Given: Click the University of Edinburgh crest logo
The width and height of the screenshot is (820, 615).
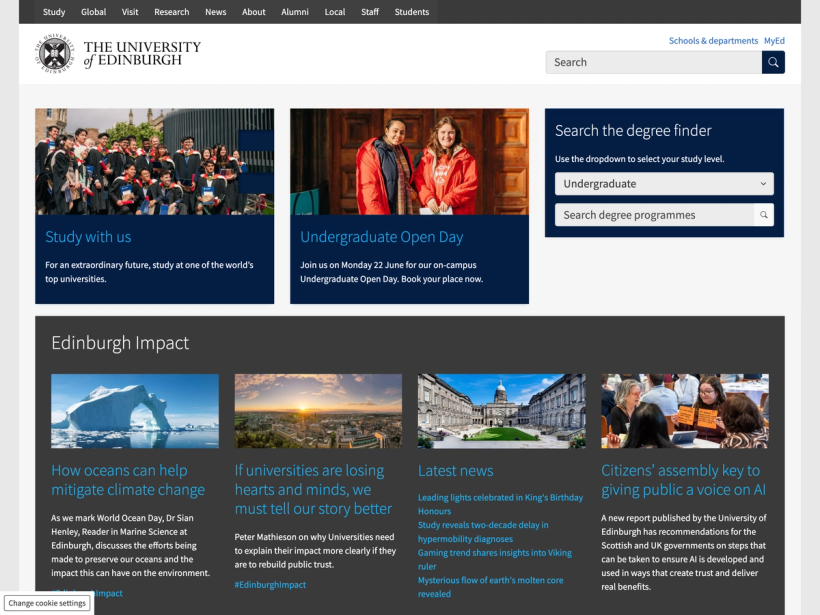Looking at the screenshot, I should [55, 54].
